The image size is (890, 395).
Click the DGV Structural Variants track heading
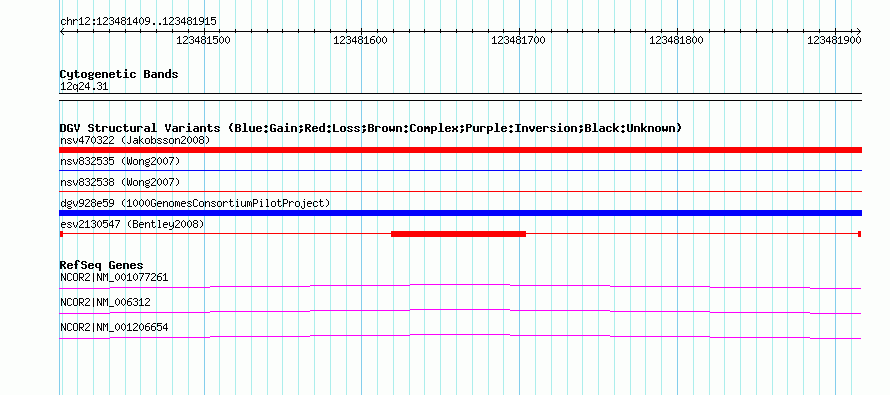(371, 128)
